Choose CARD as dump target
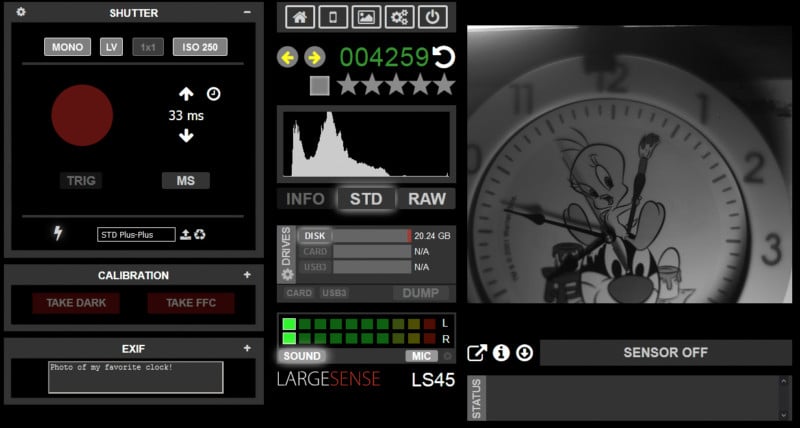Screen dimensions: 800x428 (x=299, y=293)
